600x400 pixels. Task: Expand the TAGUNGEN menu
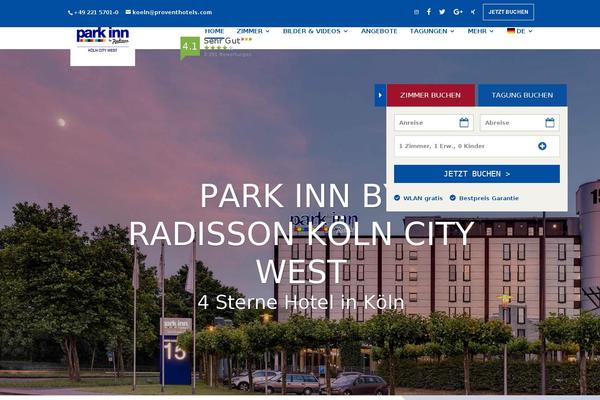[x=432, y=31]
